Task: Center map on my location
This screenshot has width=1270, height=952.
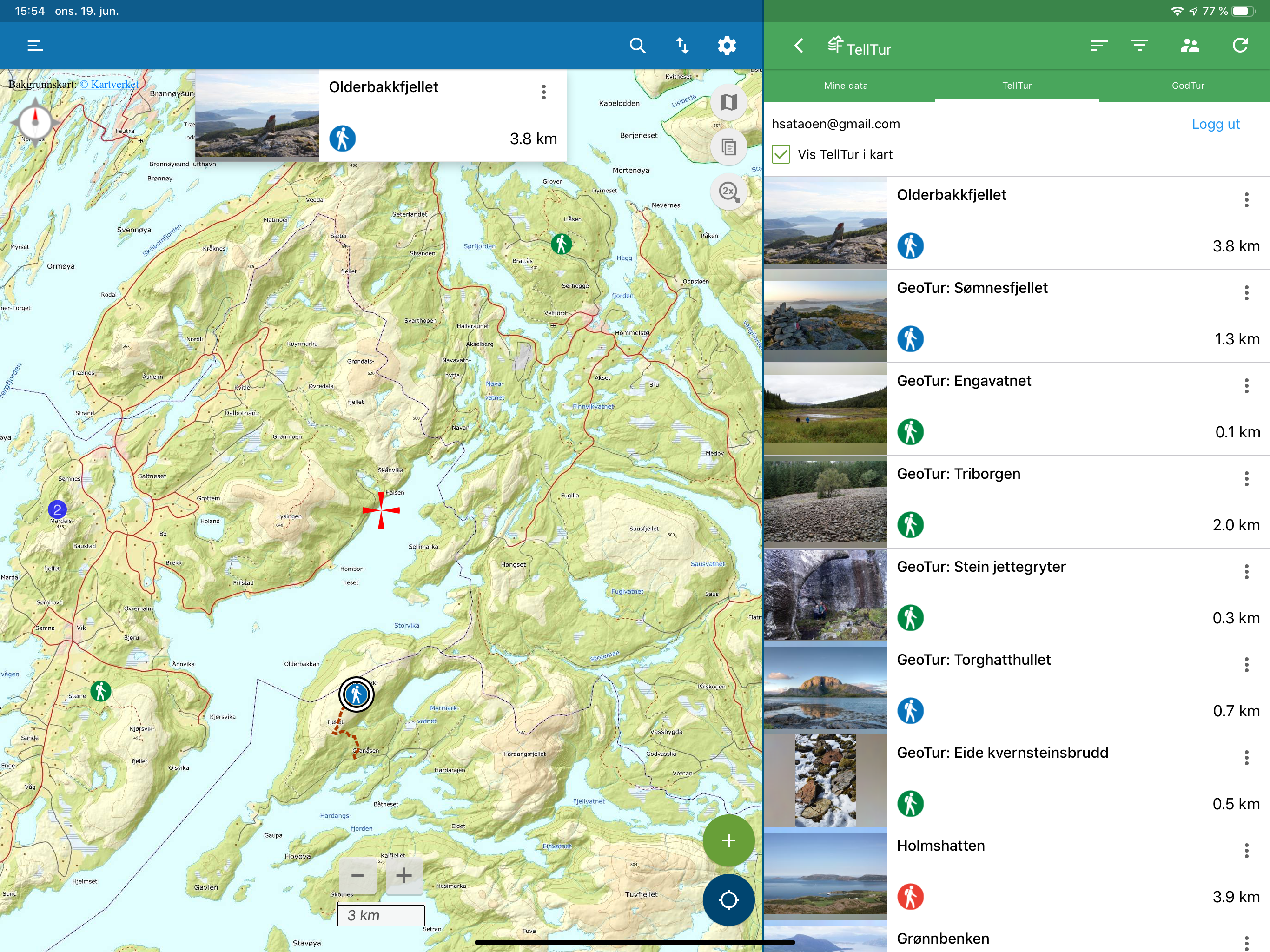Action: (x=728, y=900)
